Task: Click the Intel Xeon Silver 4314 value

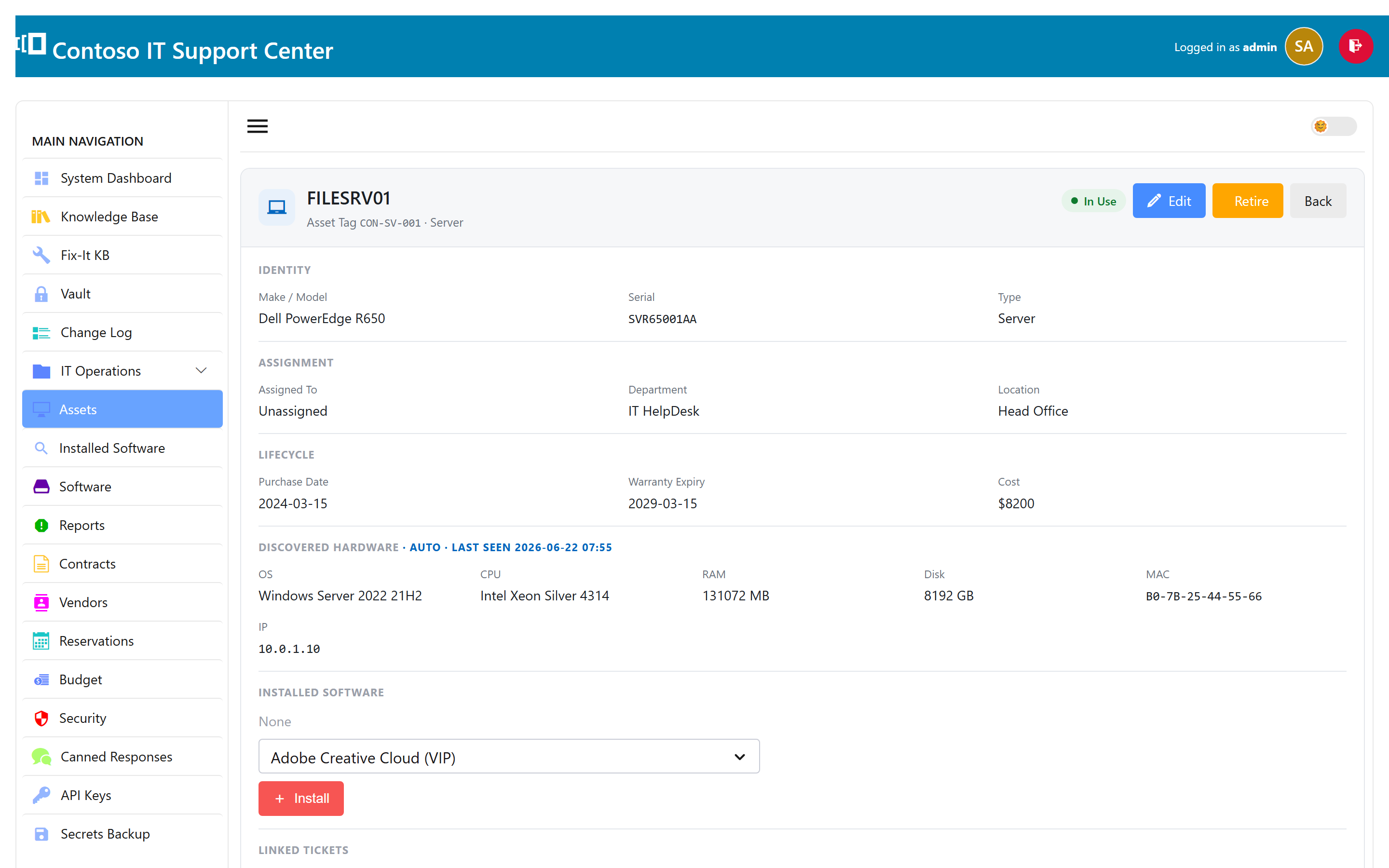Action: (545, 596)
